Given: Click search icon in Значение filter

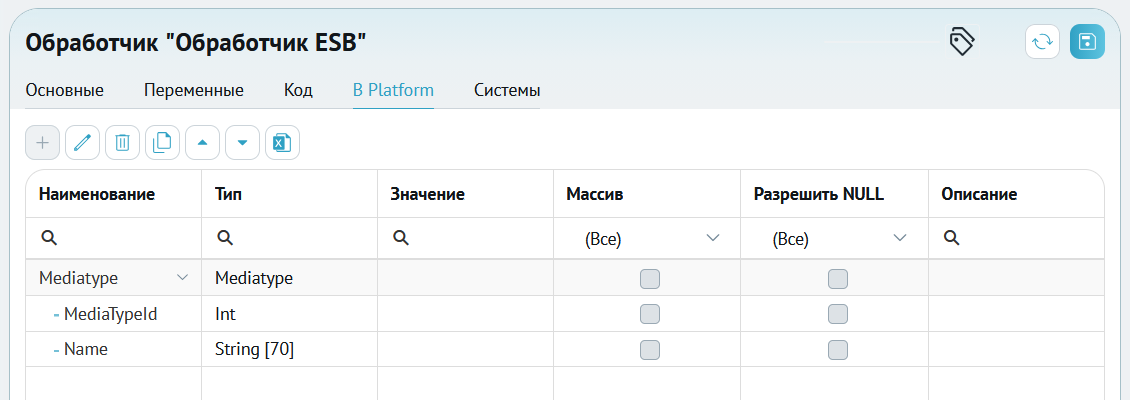Looking at the screenshot, I should click(401, 239).
